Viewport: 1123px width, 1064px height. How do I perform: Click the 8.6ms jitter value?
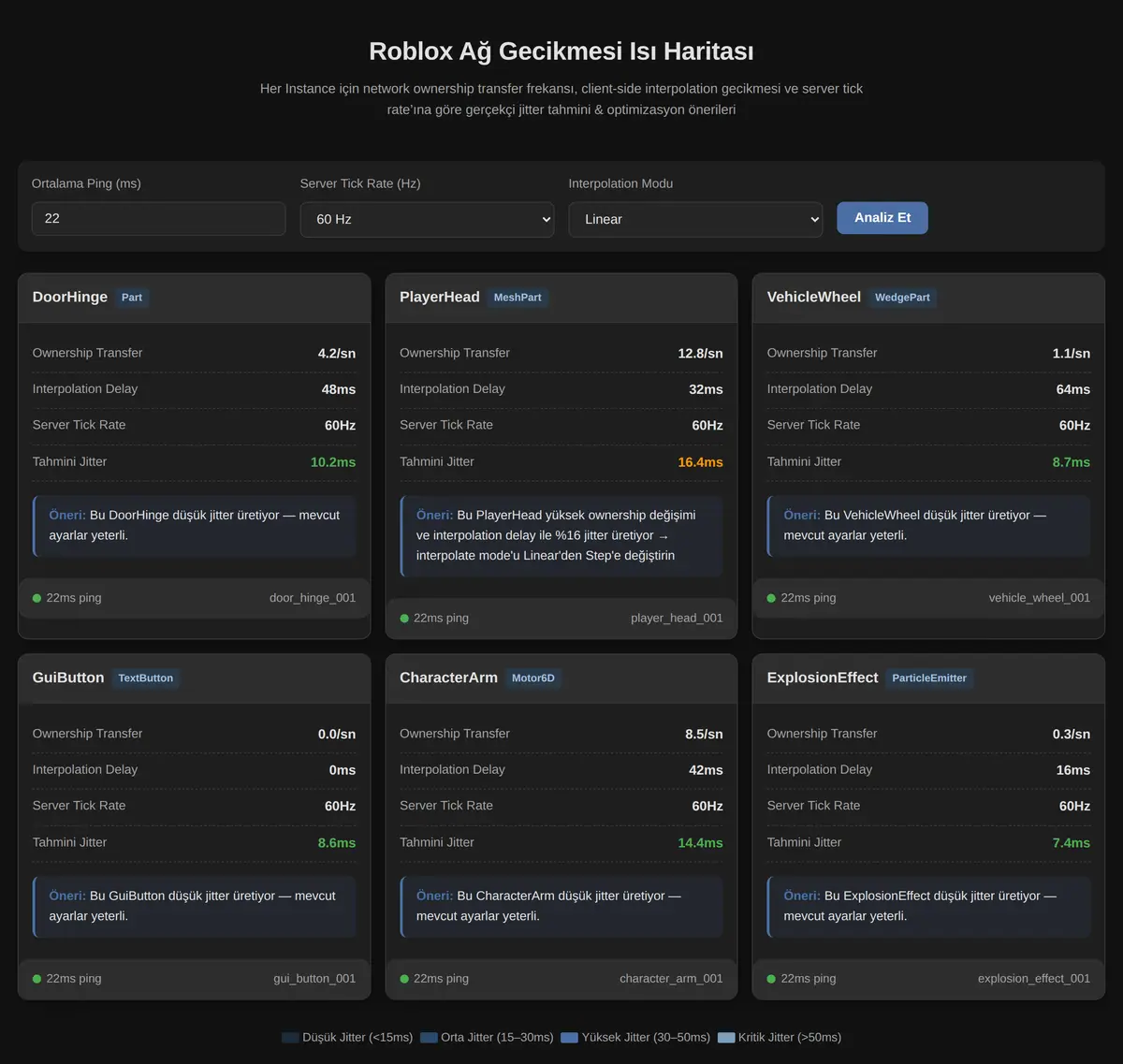click(337, 843)
